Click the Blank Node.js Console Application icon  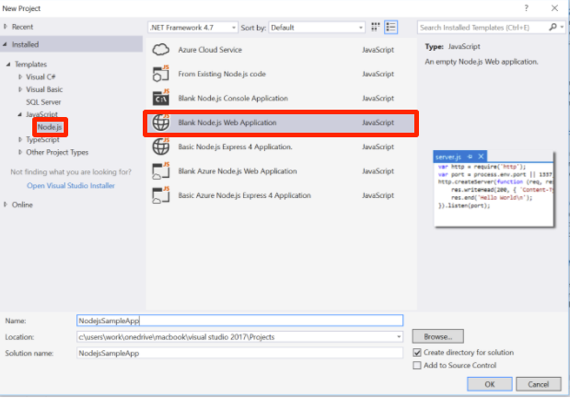coord(161,98)
